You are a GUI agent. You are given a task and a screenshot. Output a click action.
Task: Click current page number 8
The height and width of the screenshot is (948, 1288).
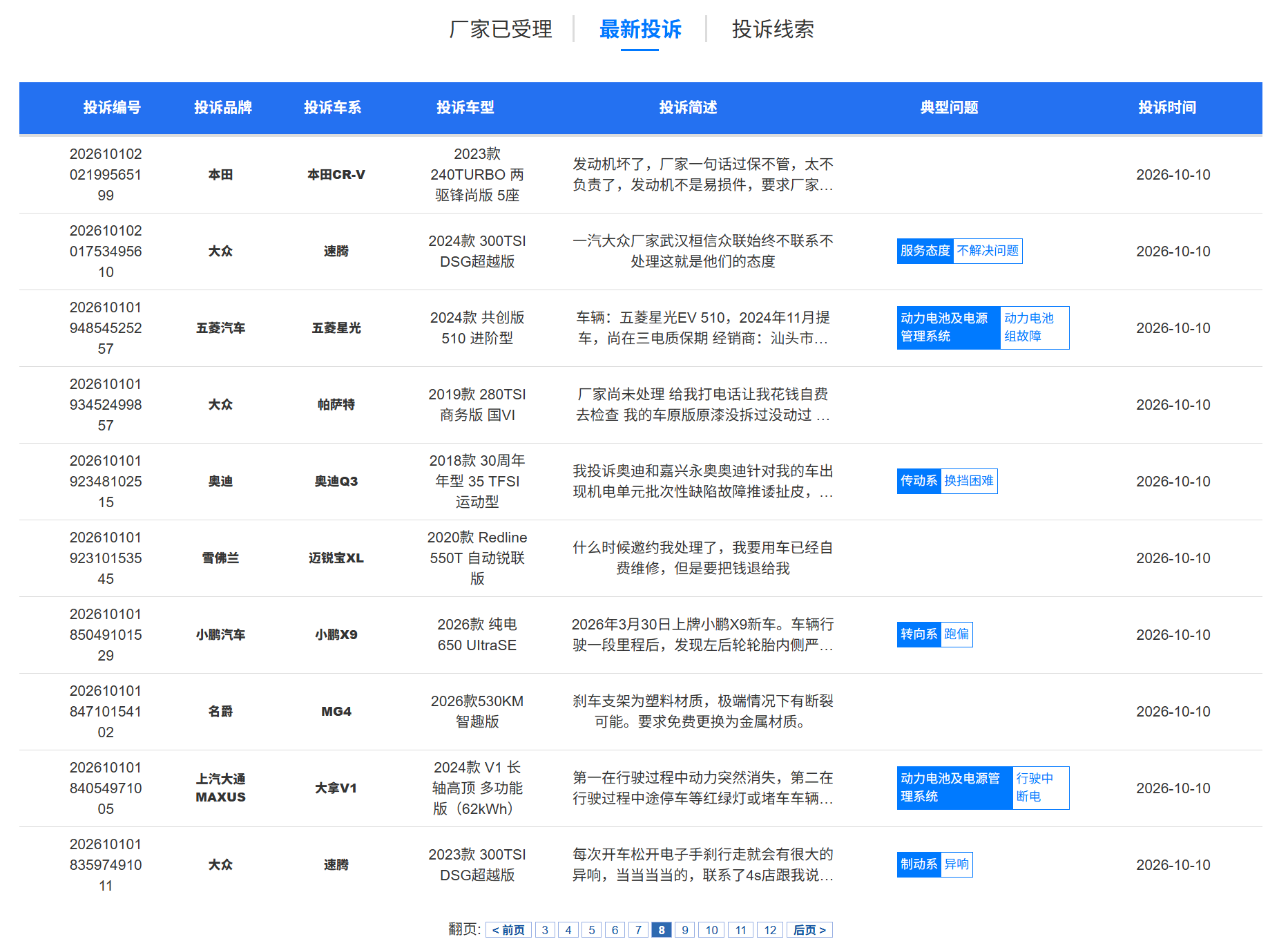pyautogui.click(x=662, y=930)
